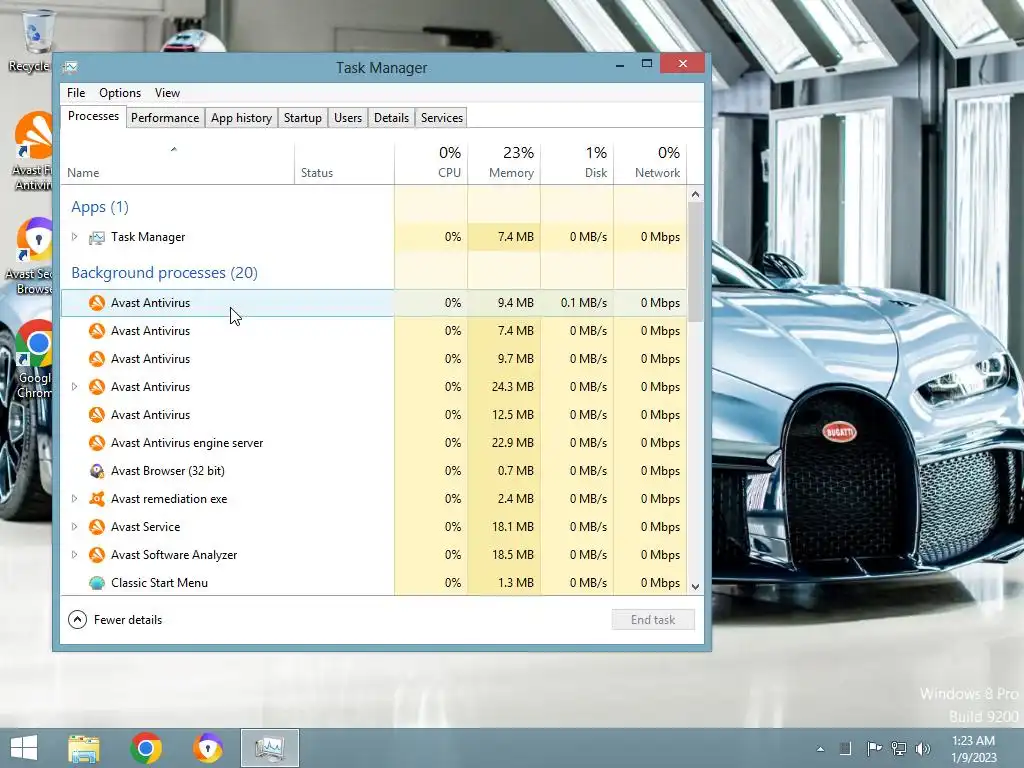Viewport: 1024px width, 768px height.
Task: Sort by the Status column header
Action: point(344,163)
